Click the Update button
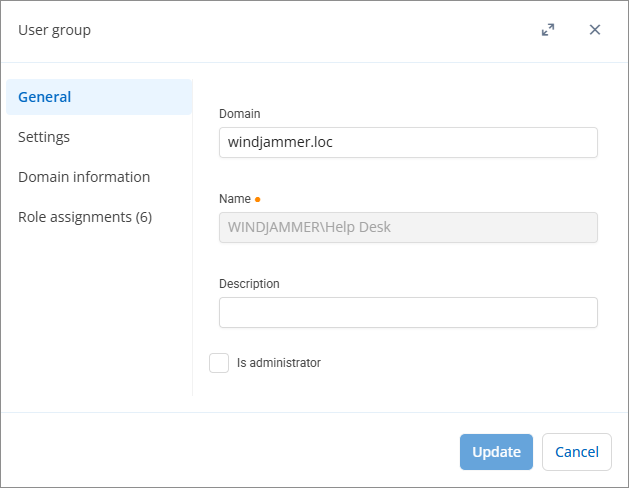This screenshot has height=488, width=629. pos(496,452)
